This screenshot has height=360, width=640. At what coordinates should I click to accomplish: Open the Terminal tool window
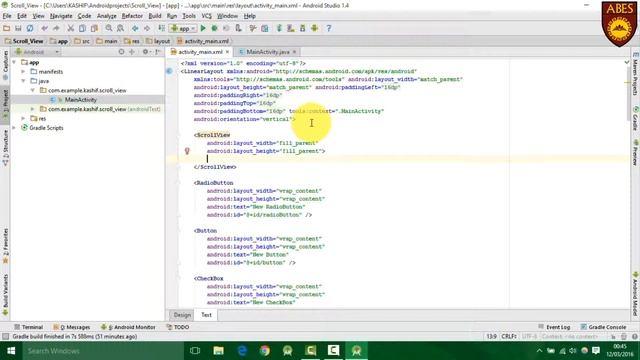click(x=29, y=327)
